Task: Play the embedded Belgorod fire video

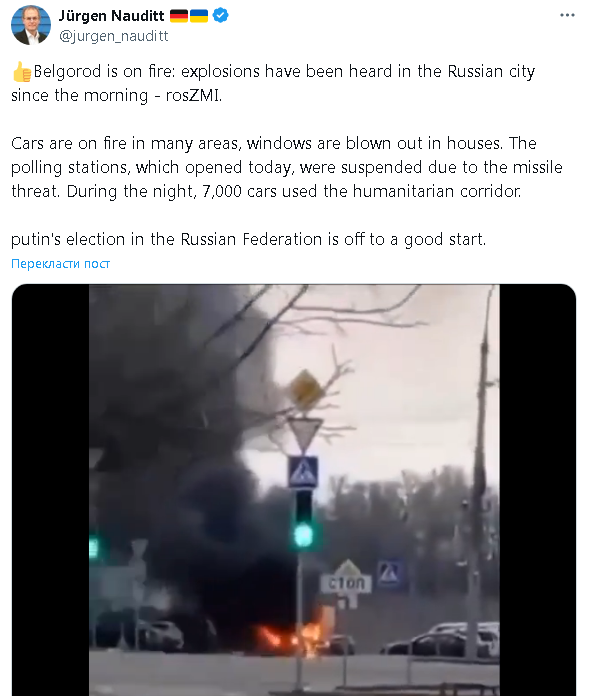Action: pyautogui.click(x=294, y=490)
